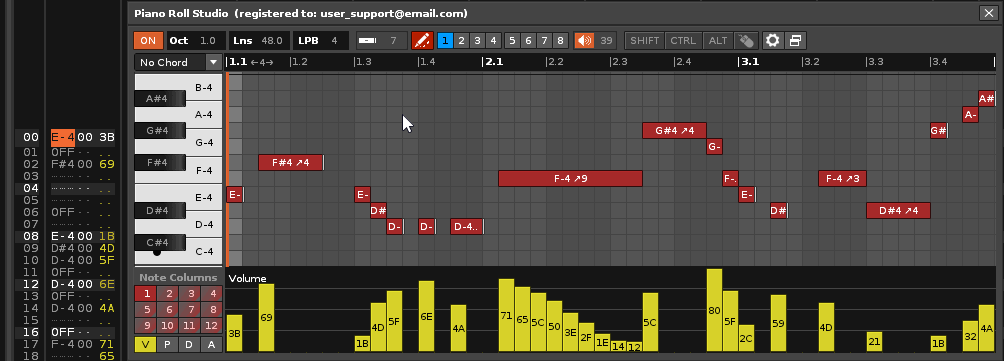Screen dimensions: 1004x361
Task: Toggle the ALT modifier
Action: coord(718,40)
